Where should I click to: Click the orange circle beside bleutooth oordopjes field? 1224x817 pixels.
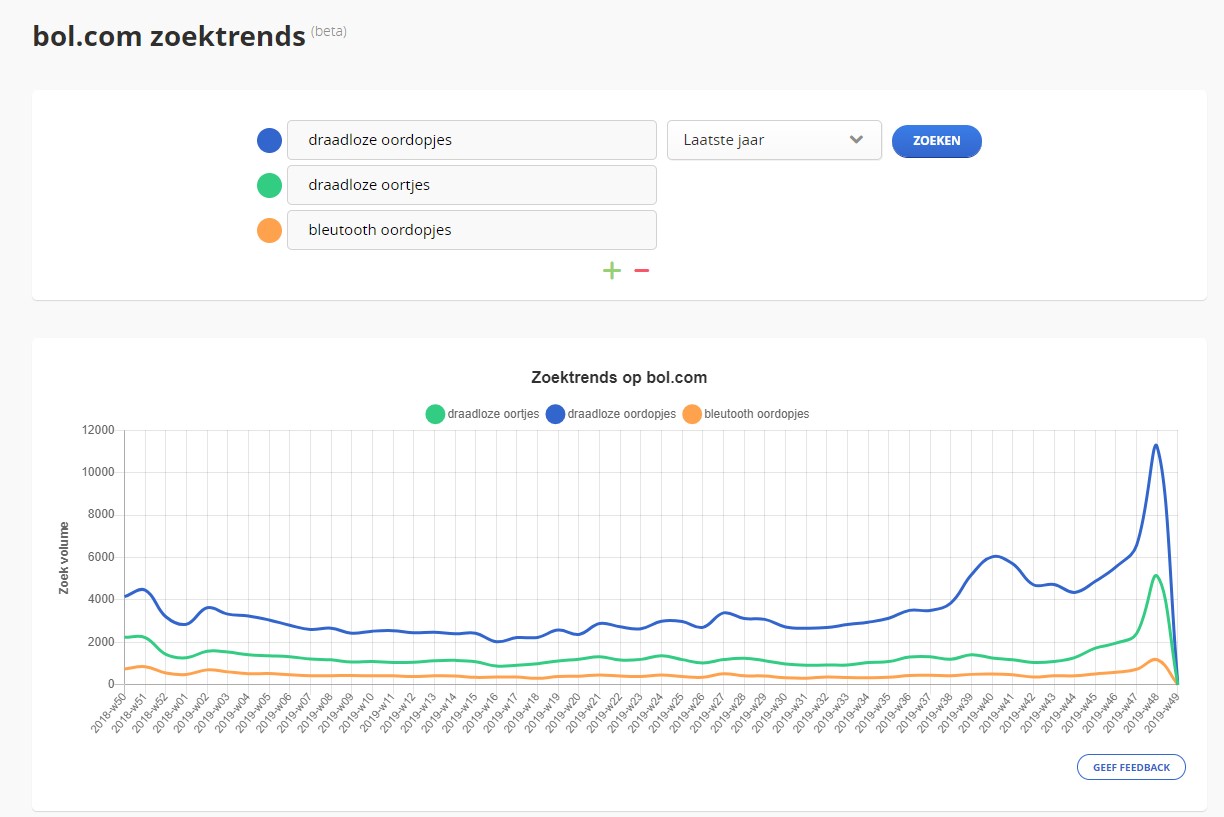[x=269, y=230]
